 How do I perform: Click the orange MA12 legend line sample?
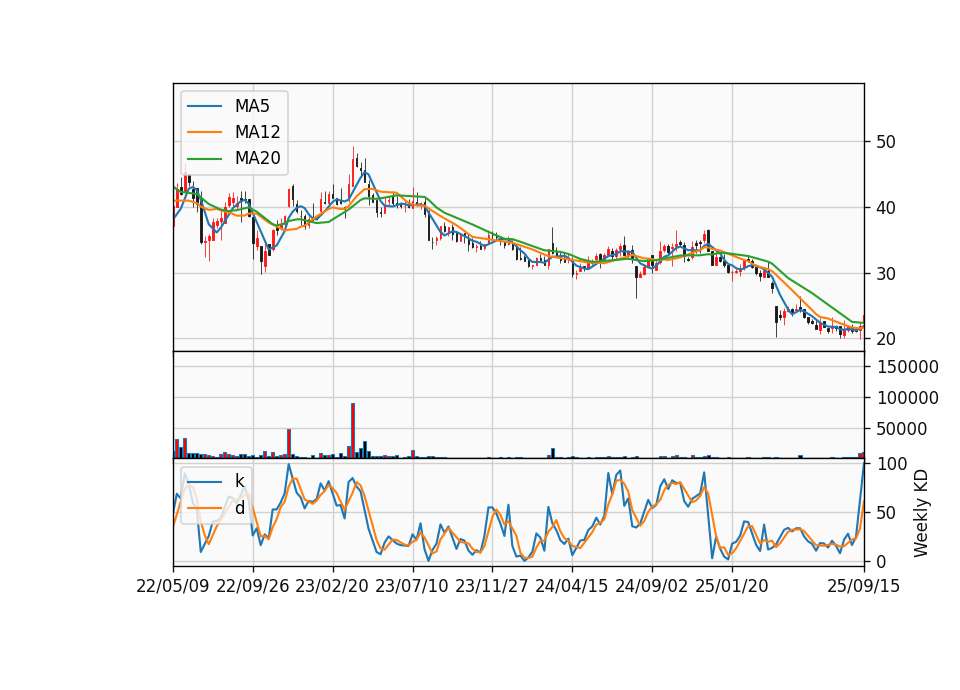204,132
